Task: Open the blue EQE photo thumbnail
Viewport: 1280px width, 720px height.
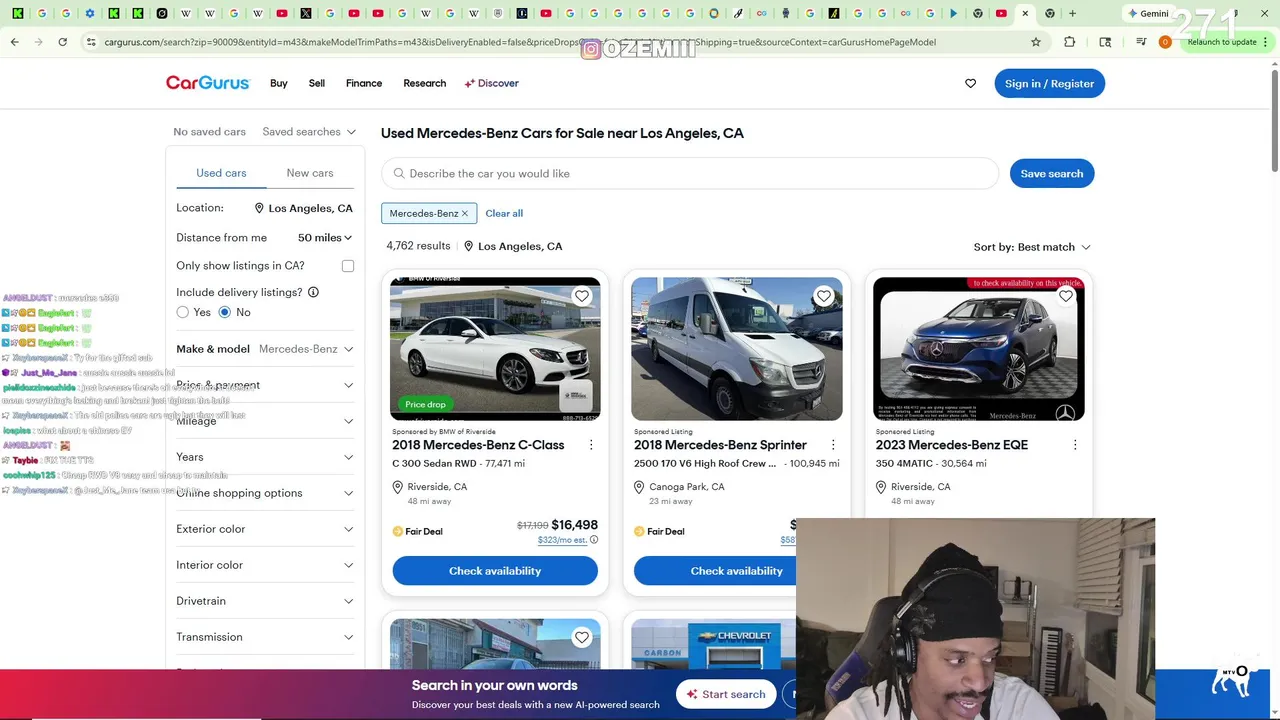Action: [x=979, y=349]
